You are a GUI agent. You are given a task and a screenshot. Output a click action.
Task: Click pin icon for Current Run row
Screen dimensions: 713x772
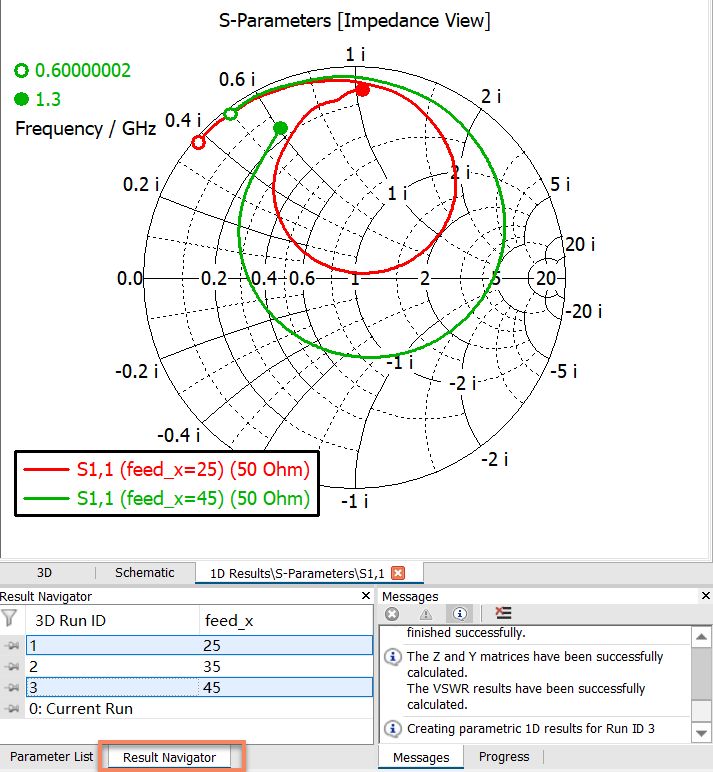13,709
